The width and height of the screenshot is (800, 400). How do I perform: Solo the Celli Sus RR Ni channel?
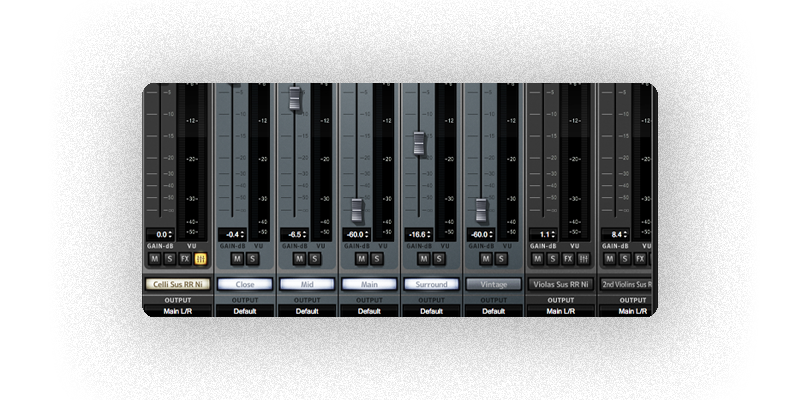(x=169, y=258)
